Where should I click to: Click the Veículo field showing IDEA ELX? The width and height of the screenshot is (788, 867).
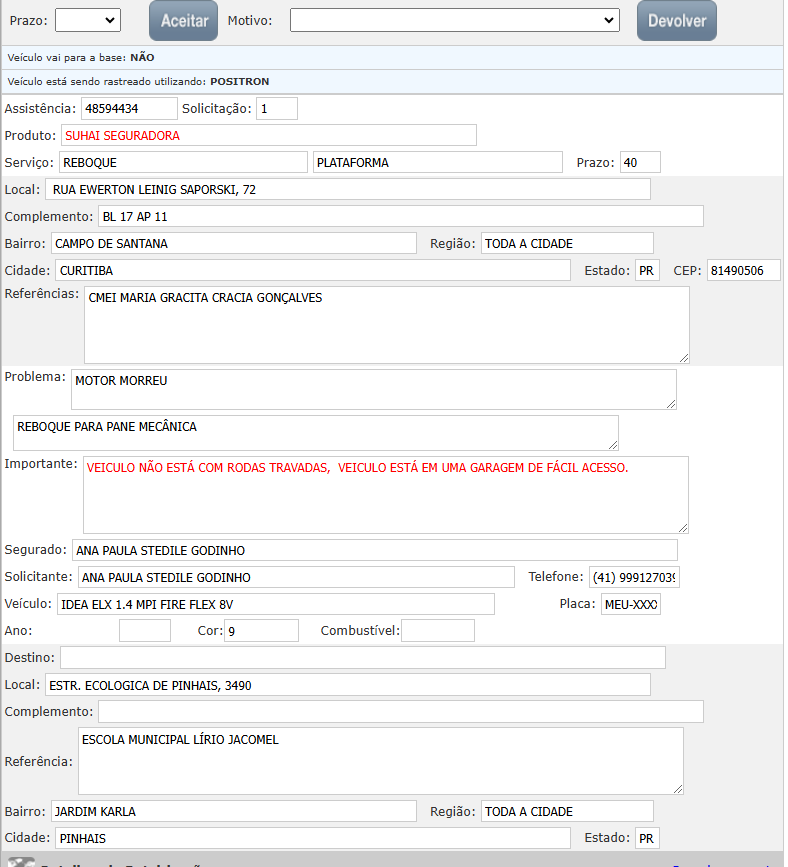tap(275, 604)
